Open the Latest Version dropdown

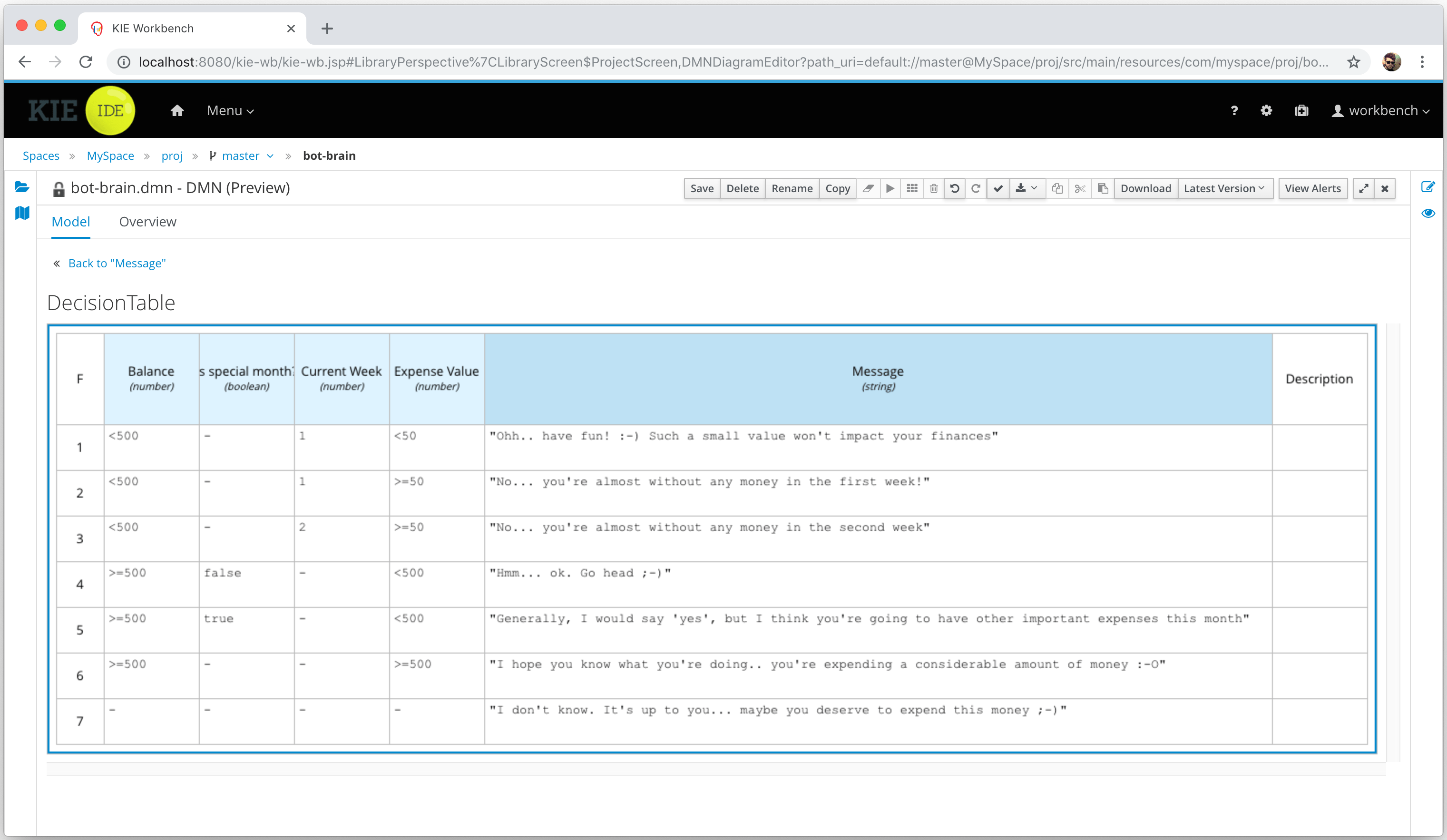(x=1224, y=188)
